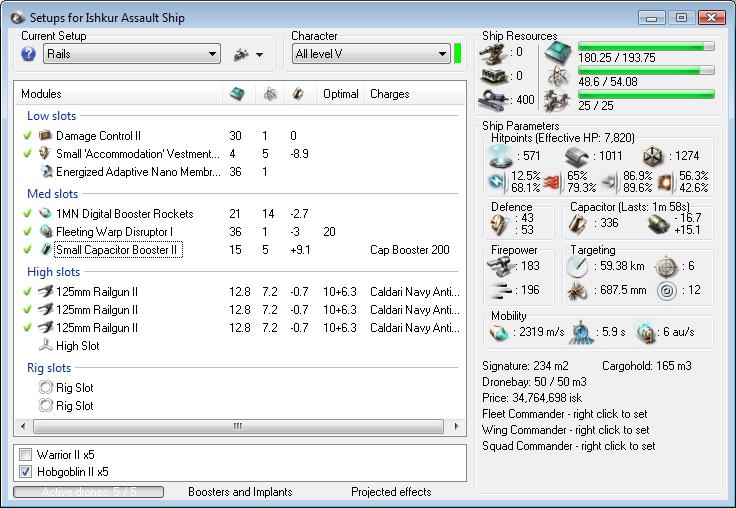Click the Firepower turret icon
The width and height of the screenshot is (736, 508).
point(500,265)
